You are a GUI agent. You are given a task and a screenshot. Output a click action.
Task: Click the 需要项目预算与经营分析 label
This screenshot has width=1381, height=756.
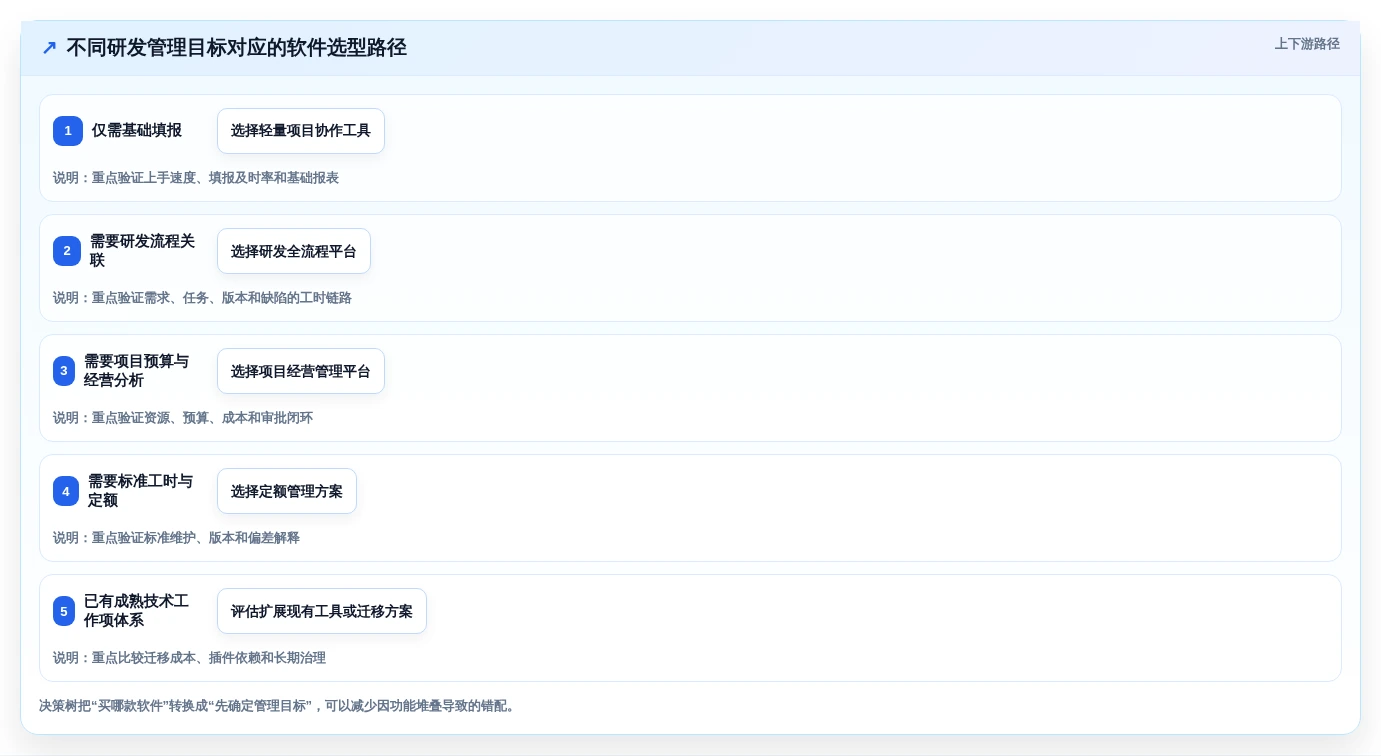coord(136,371)
